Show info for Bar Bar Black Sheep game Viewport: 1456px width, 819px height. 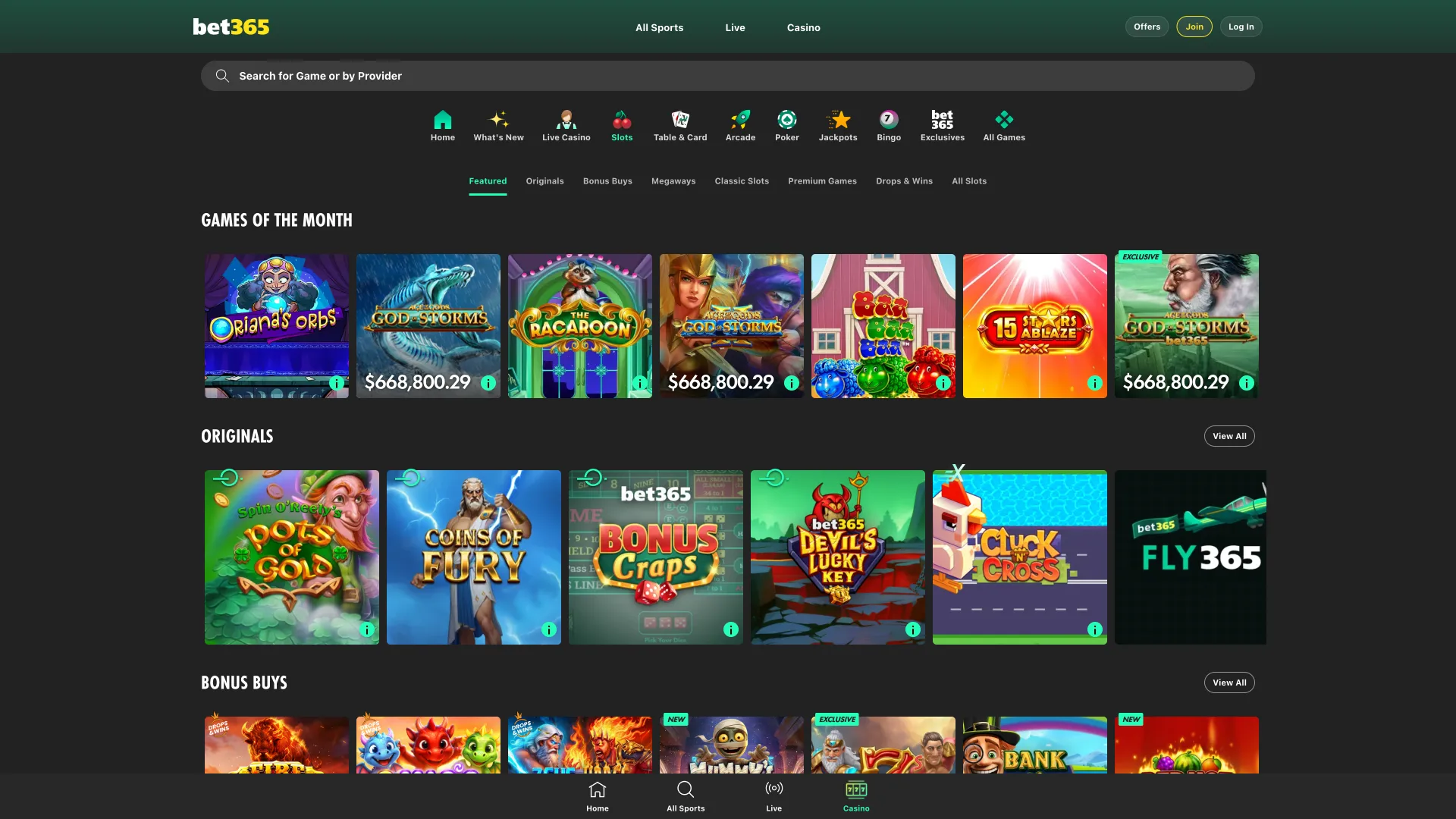943,383
